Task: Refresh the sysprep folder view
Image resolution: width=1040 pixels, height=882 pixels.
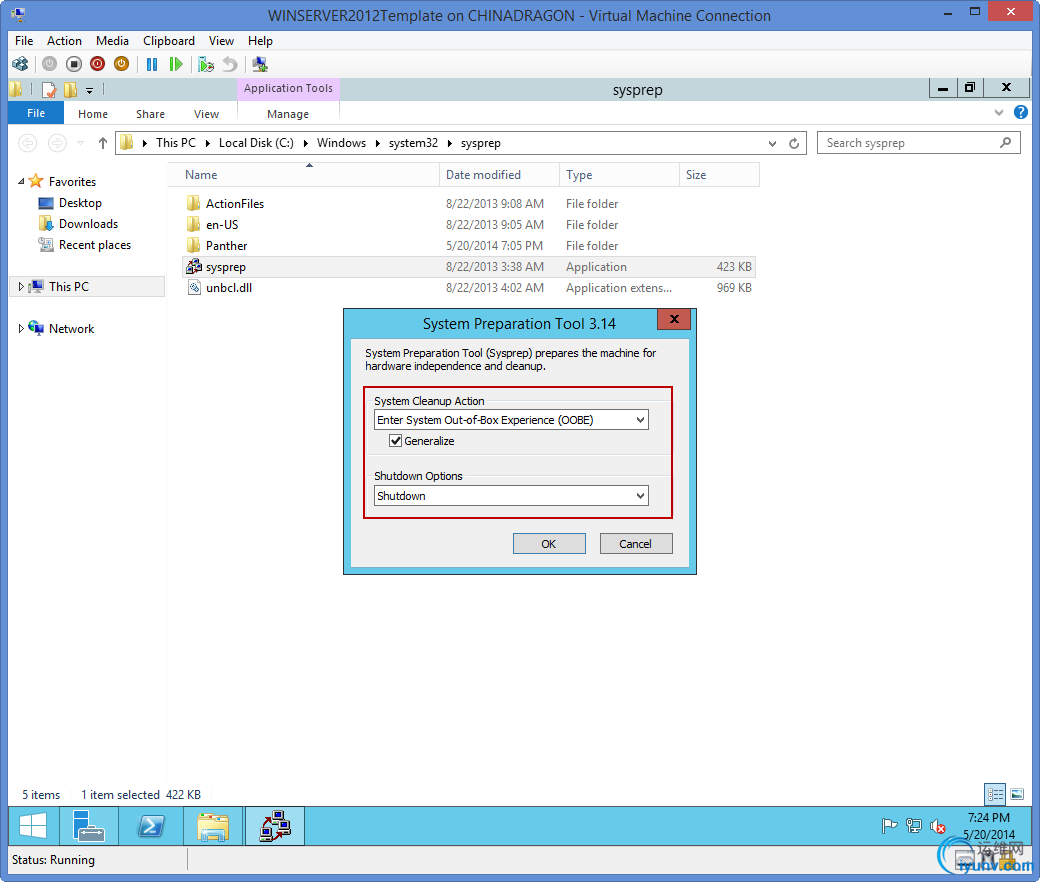Action: pos(794,143)
